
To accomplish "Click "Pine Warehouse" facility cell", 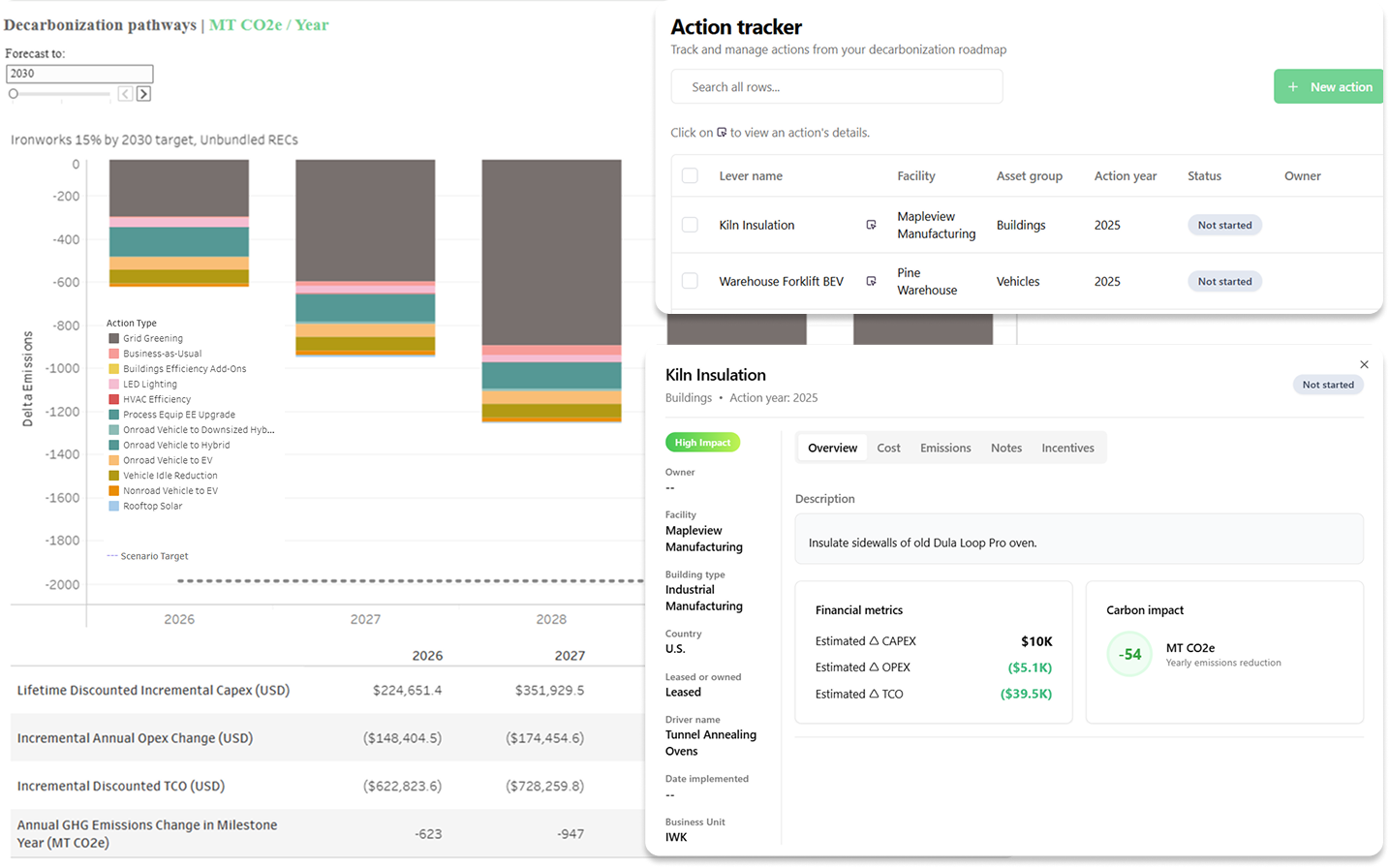I will (x=927, y=281).
